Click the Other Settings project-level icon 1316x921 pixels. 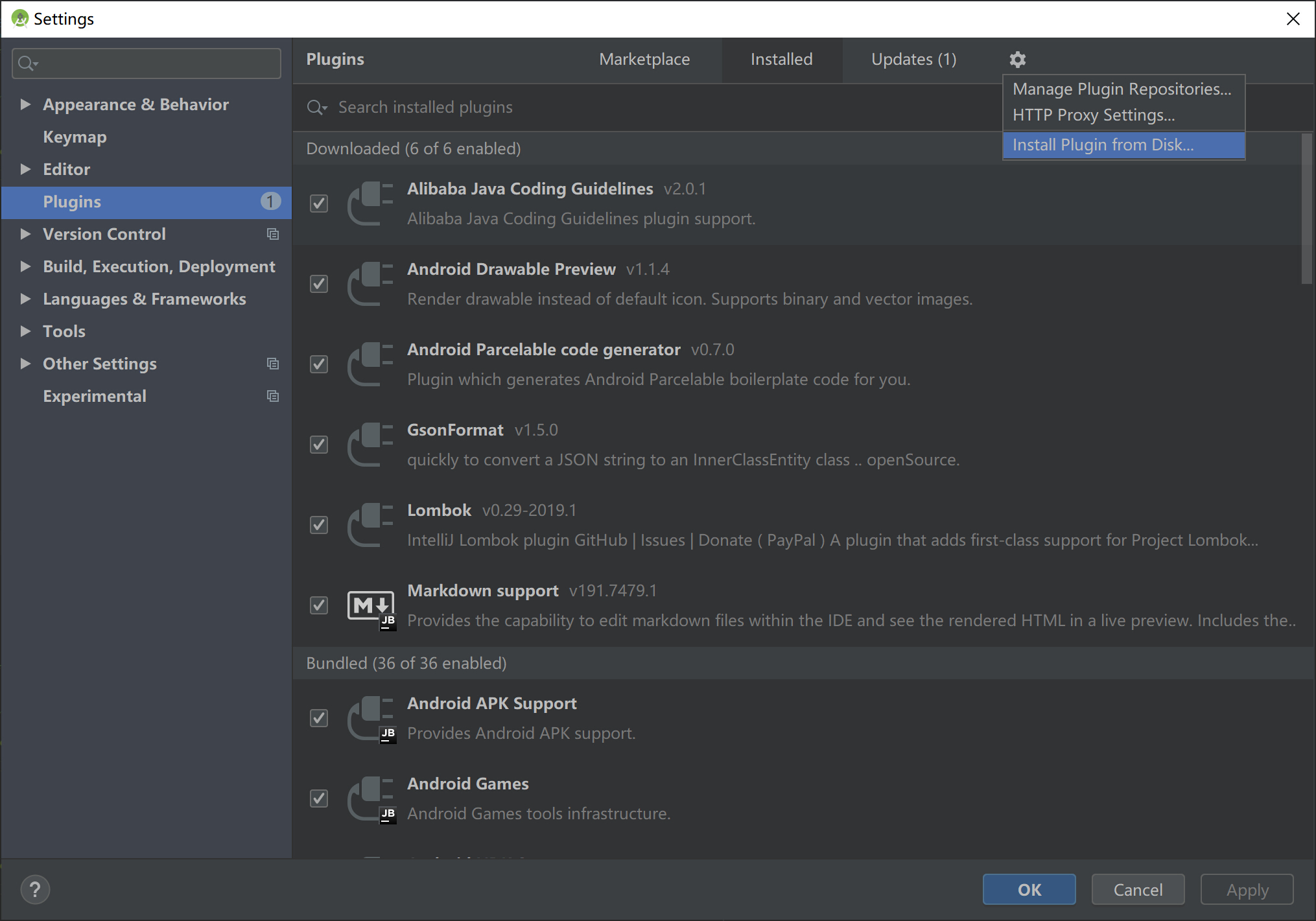pos(273,364)
